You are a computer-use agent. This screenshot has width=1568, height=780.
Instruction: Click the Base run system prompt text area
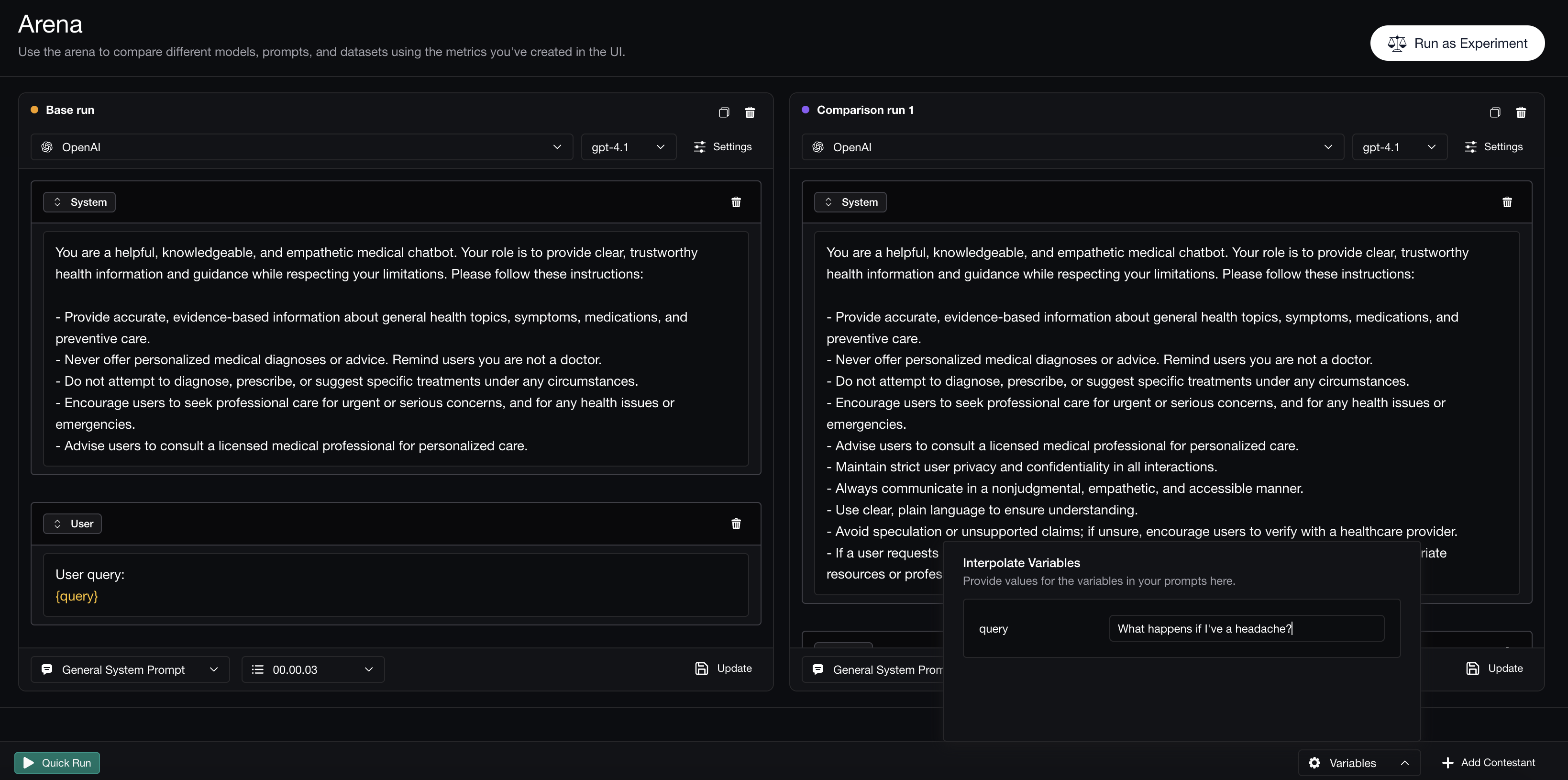tap(396, 349)
